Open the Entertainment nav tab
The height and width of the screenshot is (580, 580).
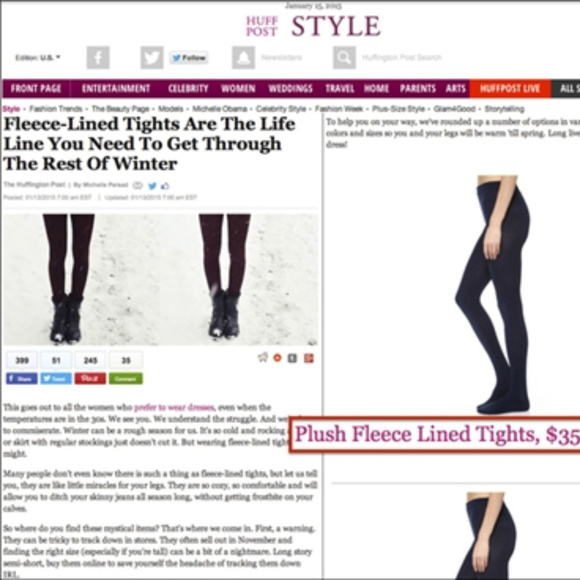point(116,88)
